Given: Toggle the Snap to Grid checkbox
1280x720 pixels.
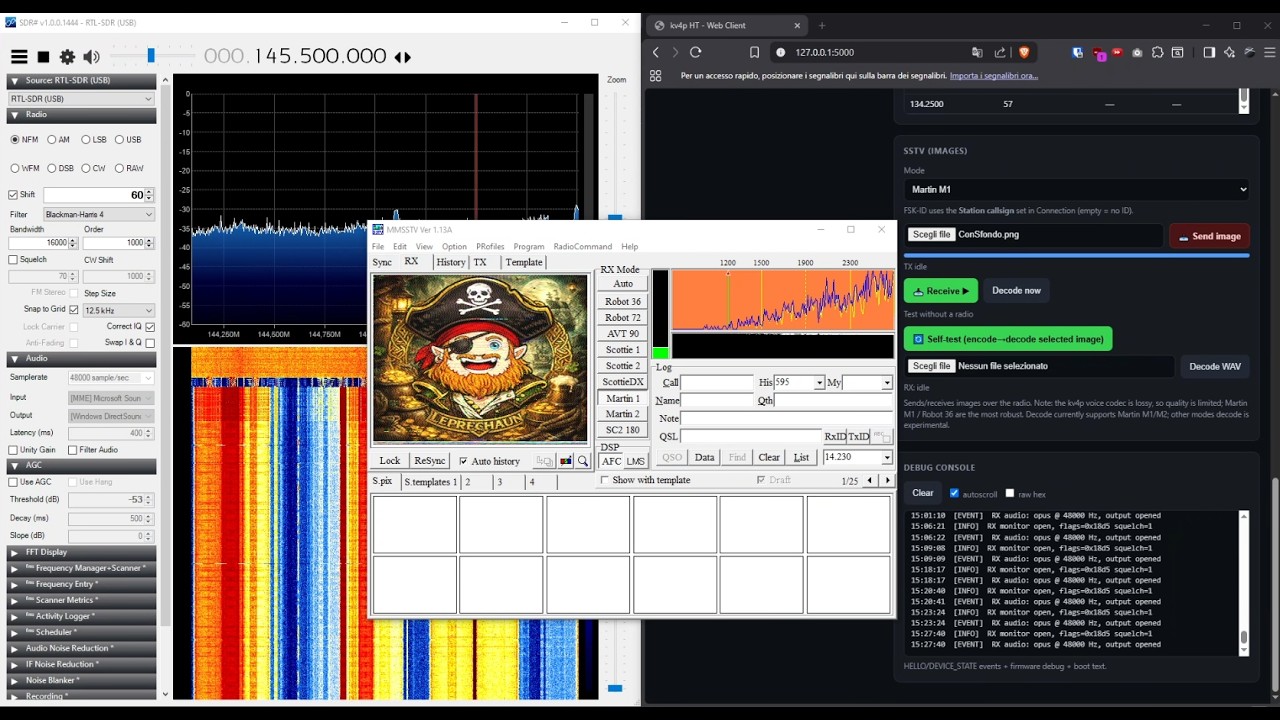Looking at the screenshot, I should coord(73,310).
